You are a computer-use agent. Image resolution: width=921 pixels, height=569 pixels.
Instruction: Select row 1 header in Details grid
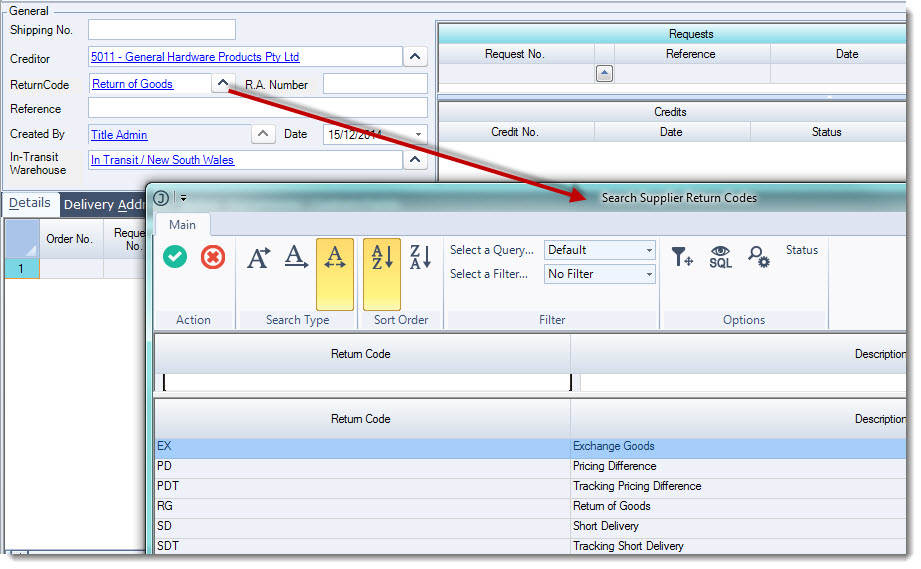click(22, 269)
